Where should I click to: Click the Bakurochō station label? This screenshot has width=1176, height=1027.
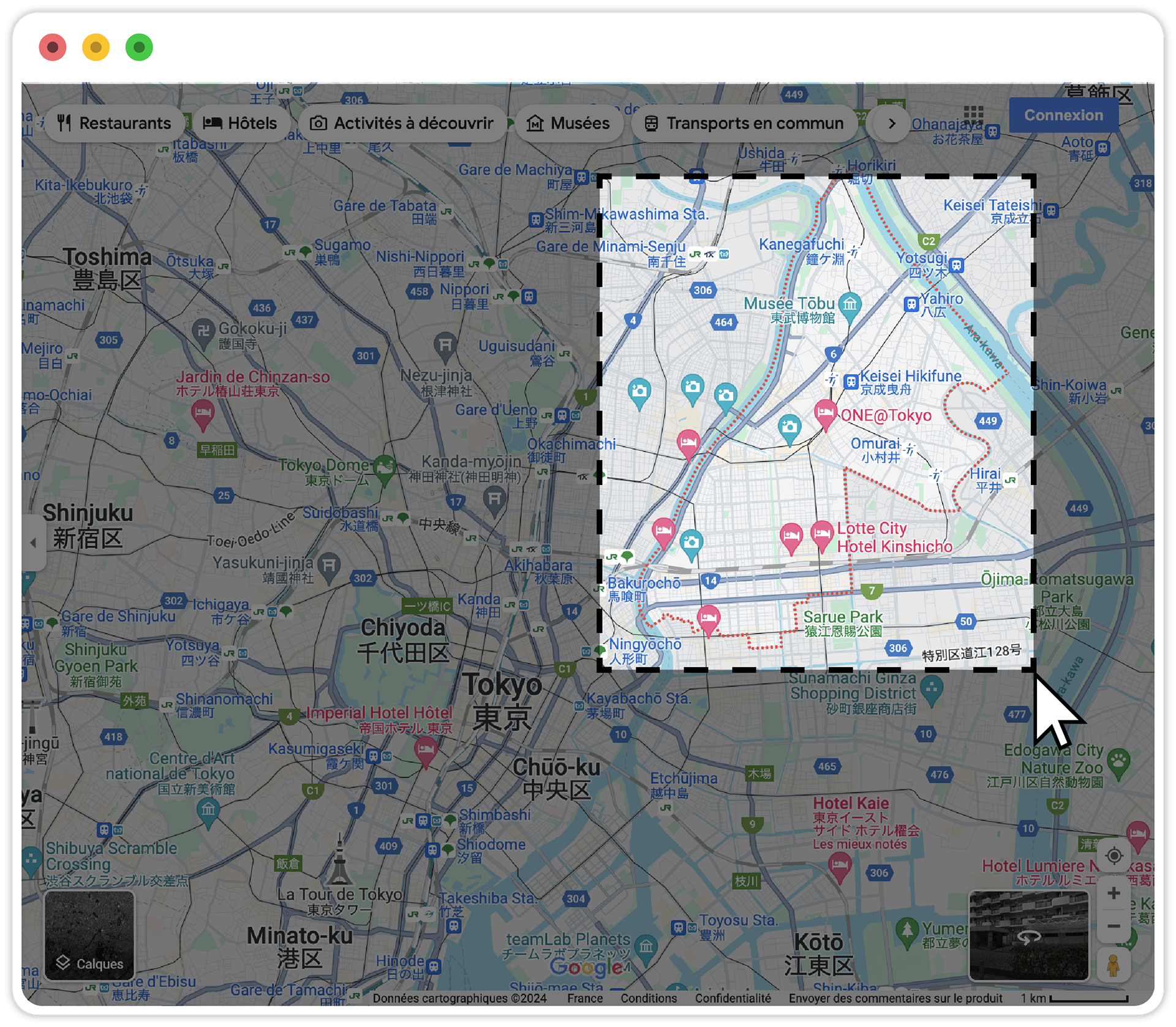643,589
